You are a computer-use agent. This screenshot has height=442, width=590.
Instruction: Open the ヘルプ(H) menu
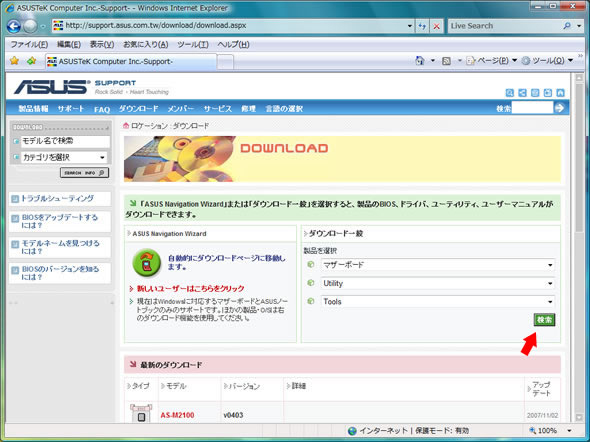[x=233, y=44]
